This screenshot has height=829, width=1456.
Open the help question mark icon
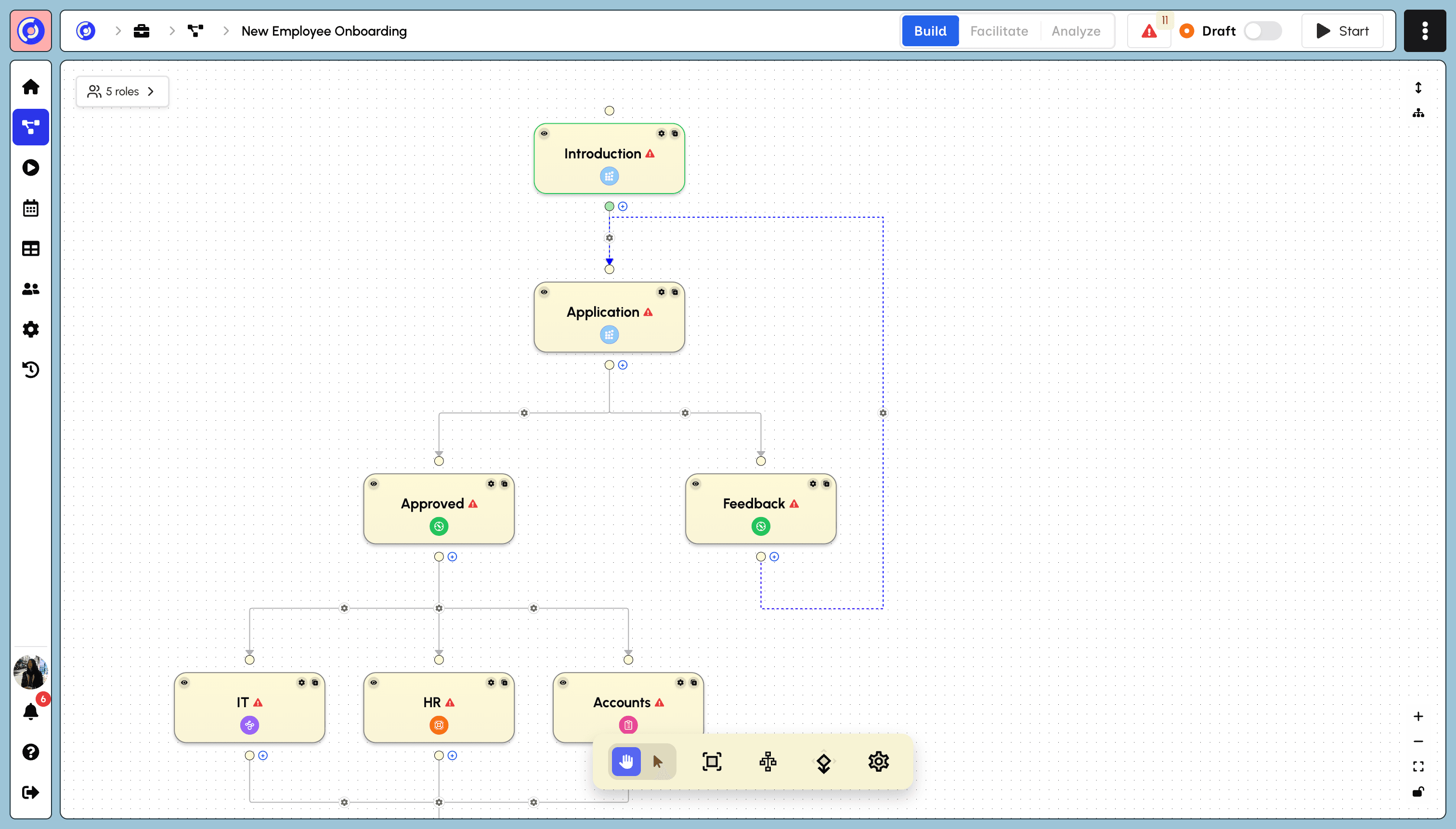[31, 751]
